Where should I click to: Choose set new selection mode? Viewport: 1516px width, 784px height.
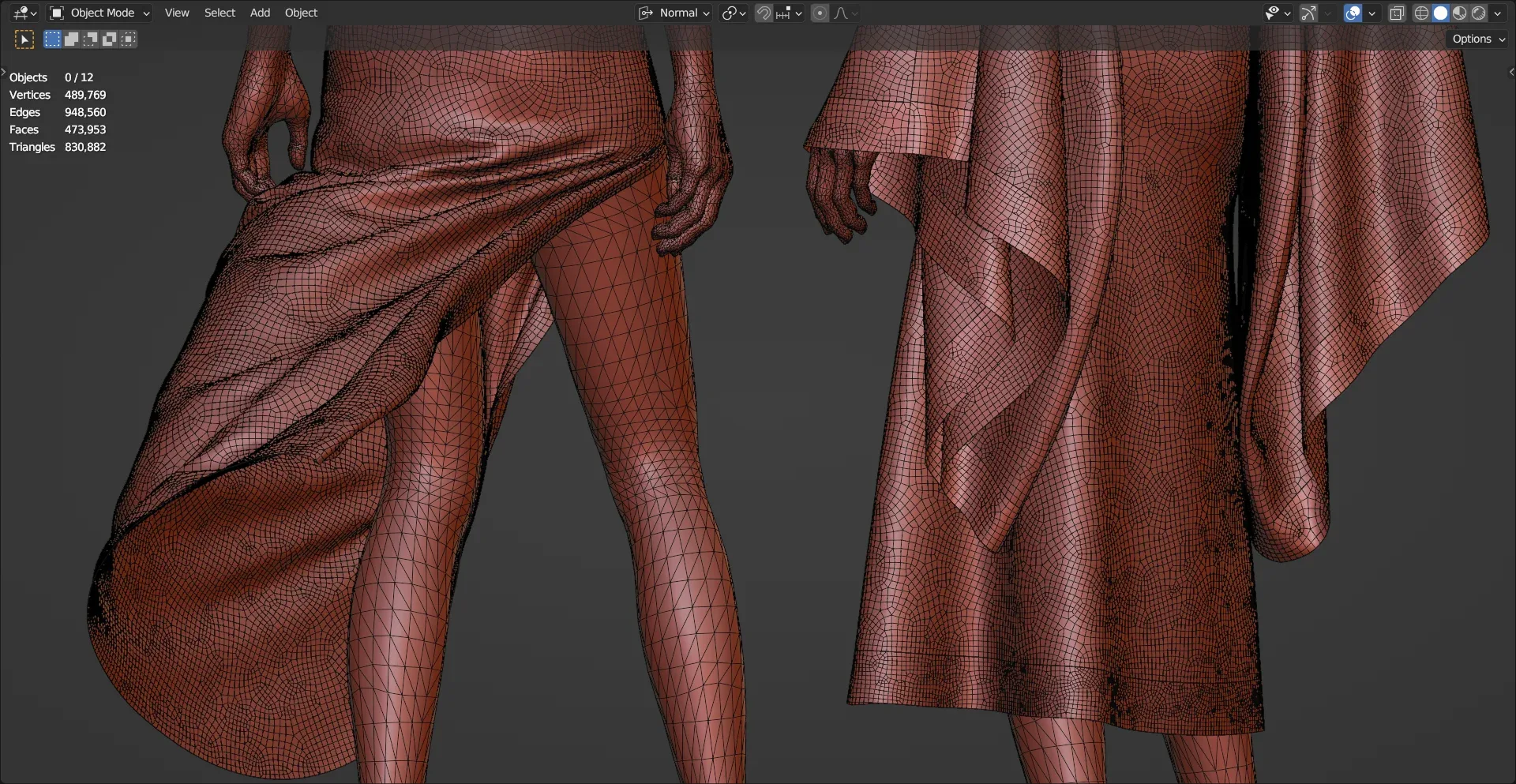tap(52, 39)
